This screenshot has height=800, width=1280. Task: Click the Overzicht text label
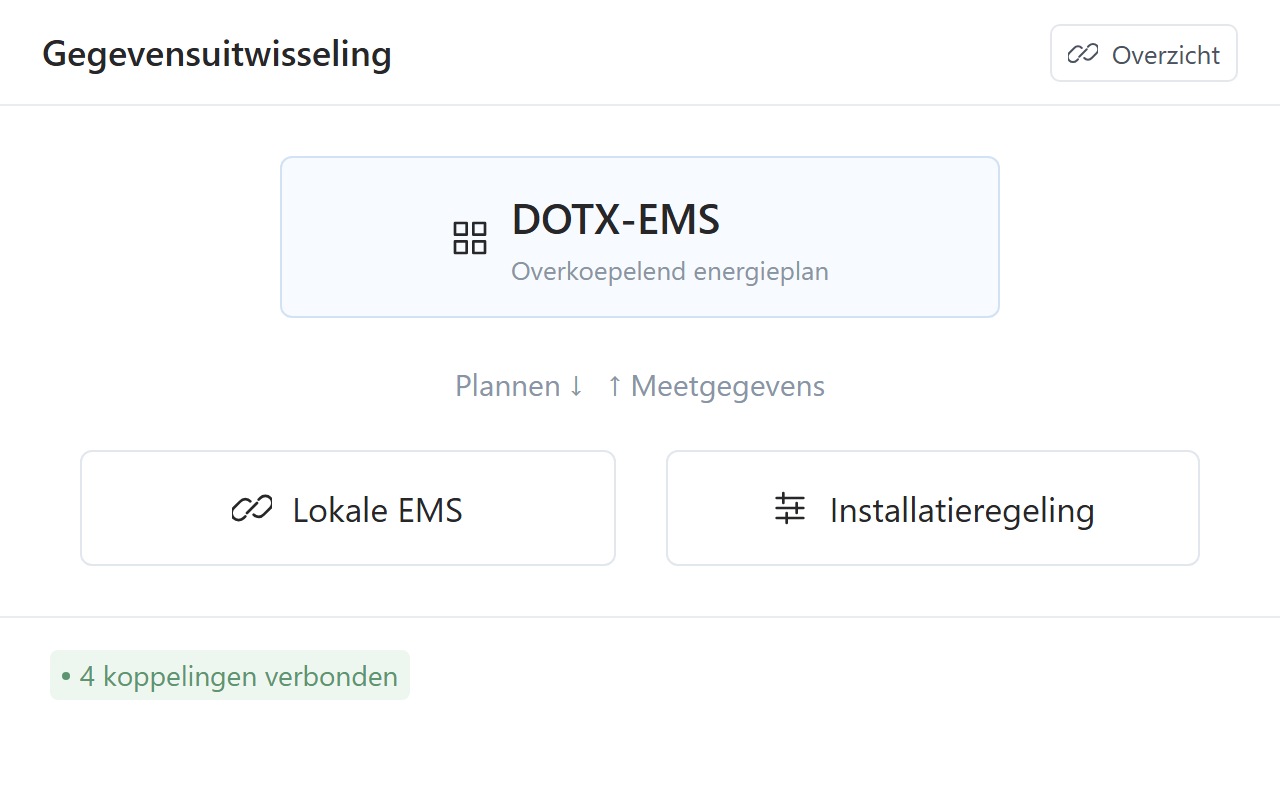(x=1166, y=55)
